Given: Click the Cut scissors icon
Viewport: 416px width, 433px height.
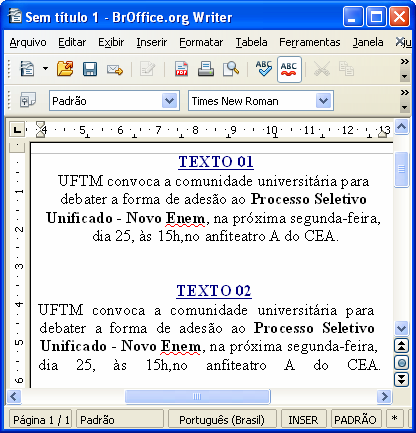Looking at the screenshot, I should pos(322,69).
